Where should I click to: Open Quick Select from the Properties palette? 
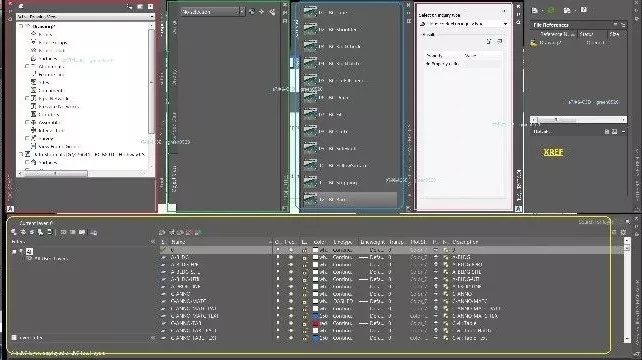click(272, 12)
